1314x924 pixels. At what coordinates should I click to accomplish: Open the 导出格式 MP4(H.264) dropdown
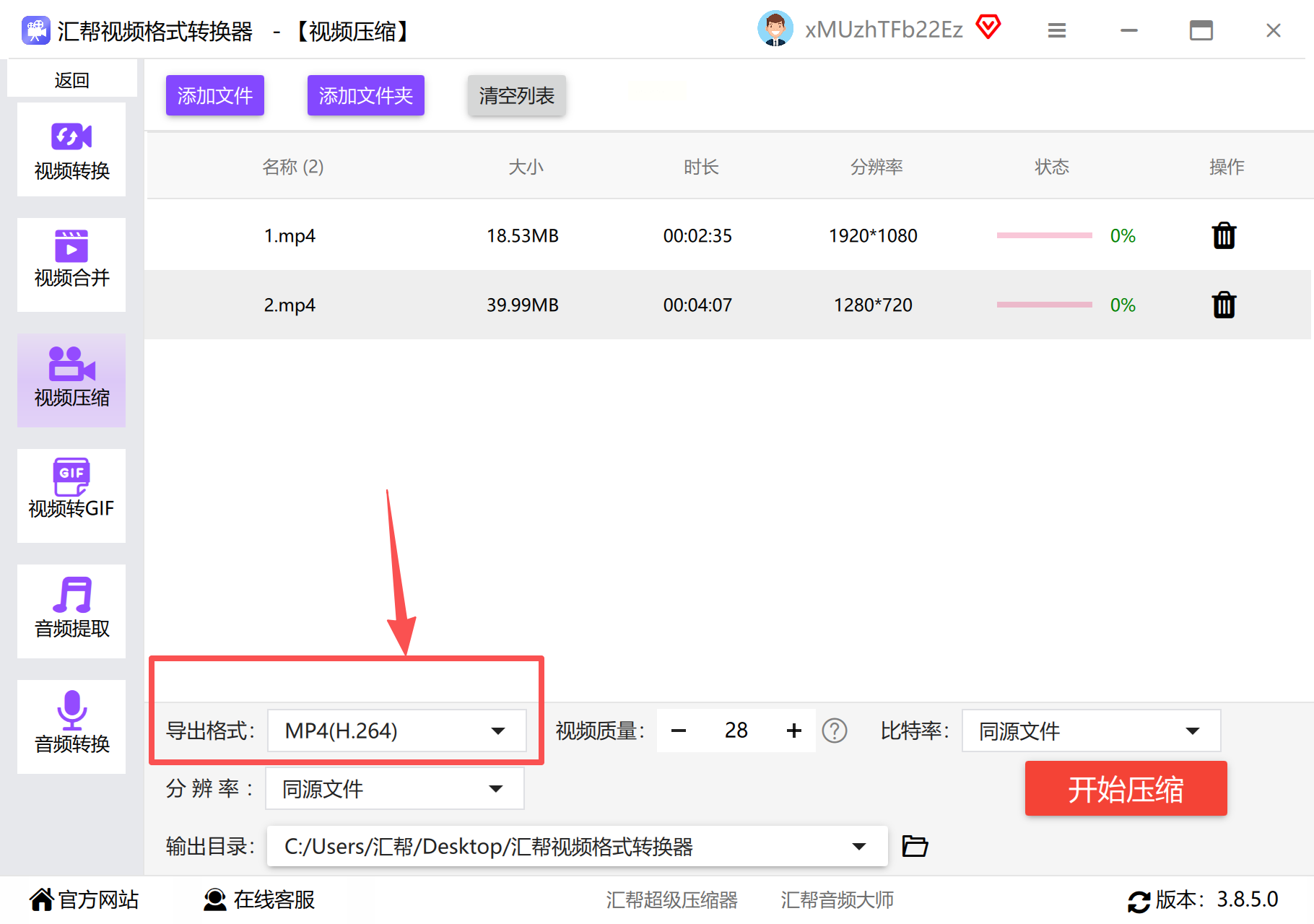pos(396,731)
